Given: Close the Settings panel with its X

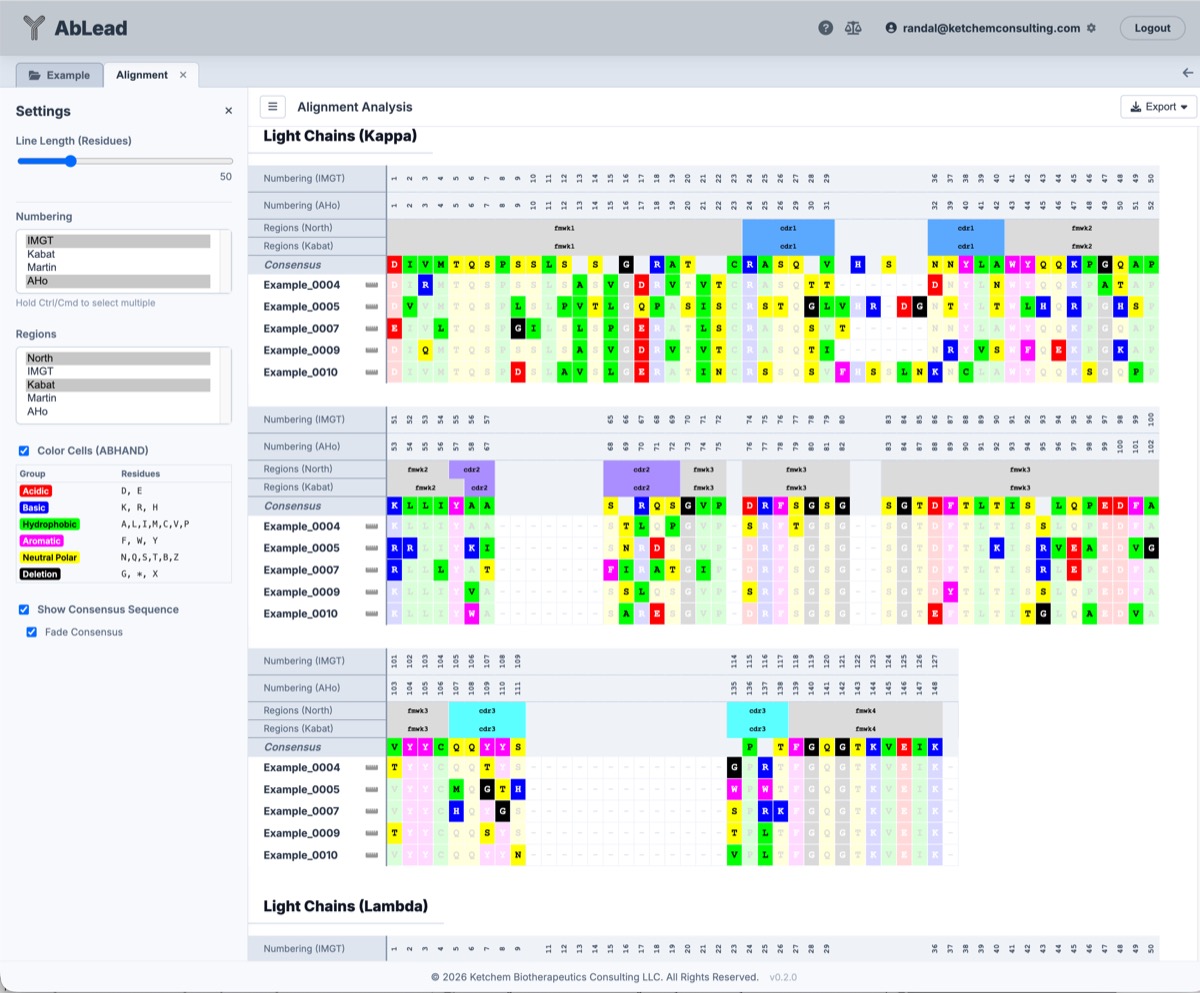Looking at the screenshot, I should pyautogui.click(x=228, y=111).
